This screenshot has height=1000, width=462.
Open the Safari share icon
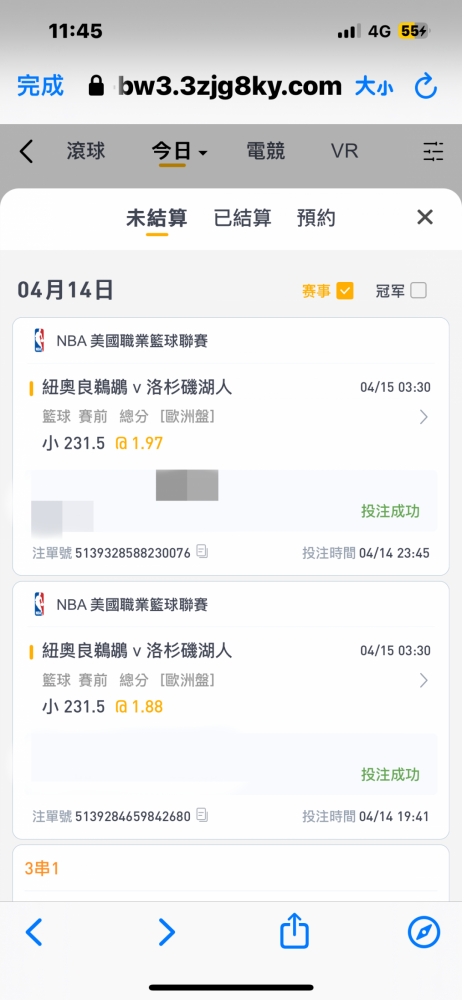pyautogui.click(x=294, y=932)
